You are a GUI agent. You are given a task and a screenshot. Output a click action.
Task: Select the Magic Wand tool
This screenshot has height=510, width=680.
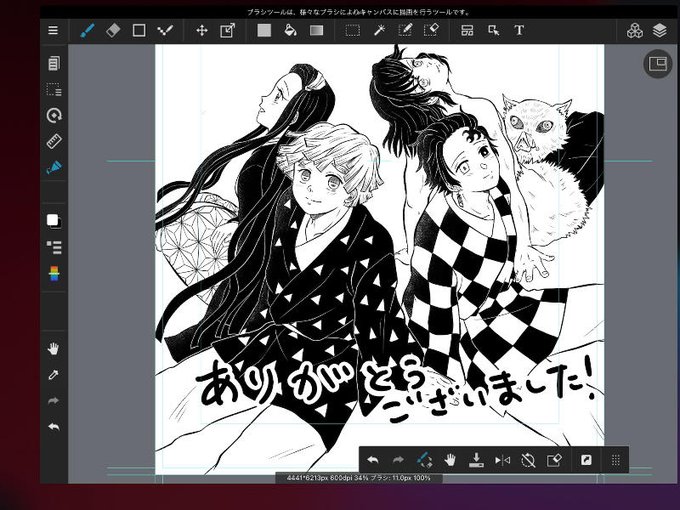tap(379, 30)
